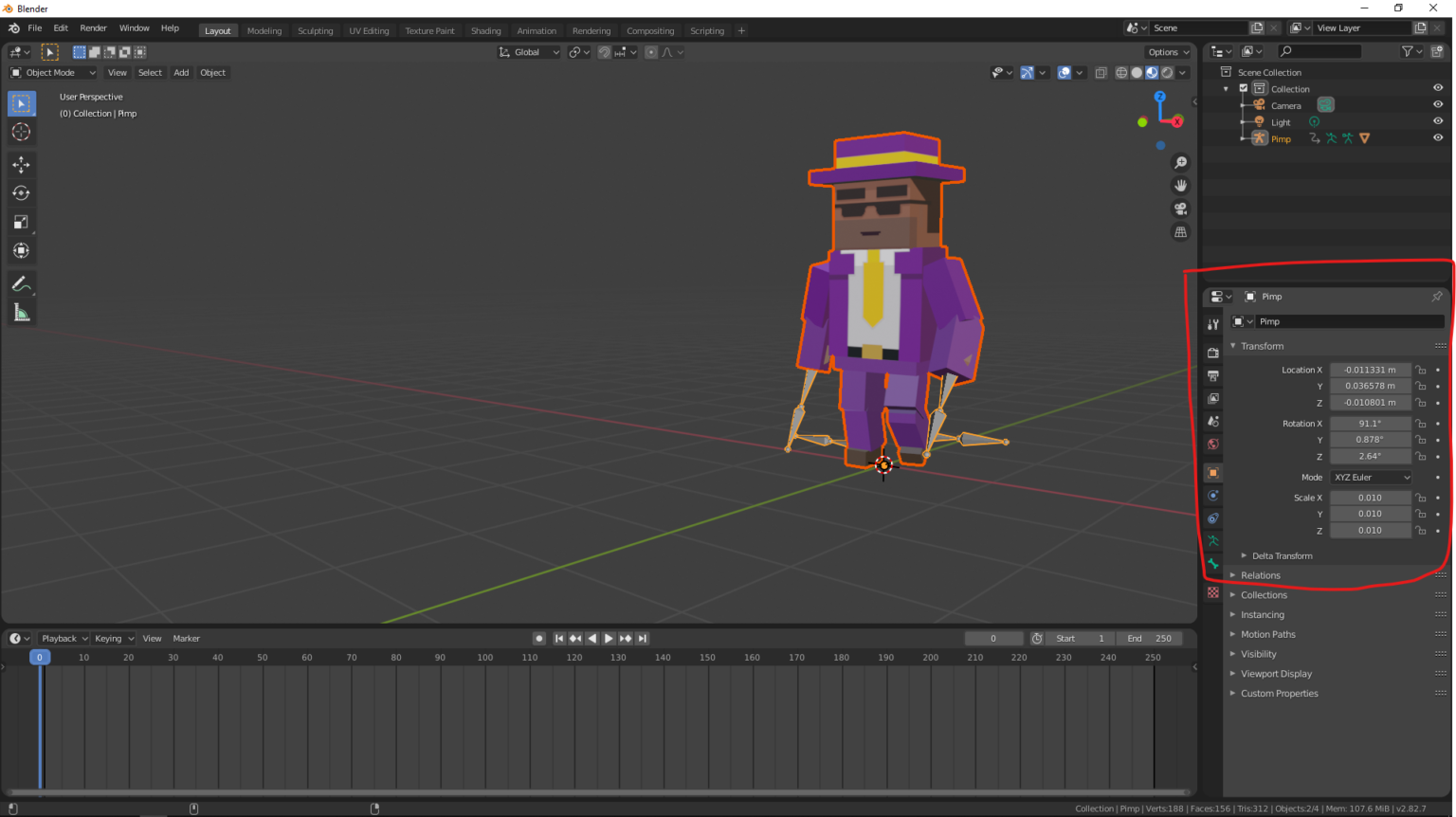This screenshot has height=817, width=1456.
Task: Enable the snapping magnet toggle
Action: pyautogui.click(x=604, y=52)
